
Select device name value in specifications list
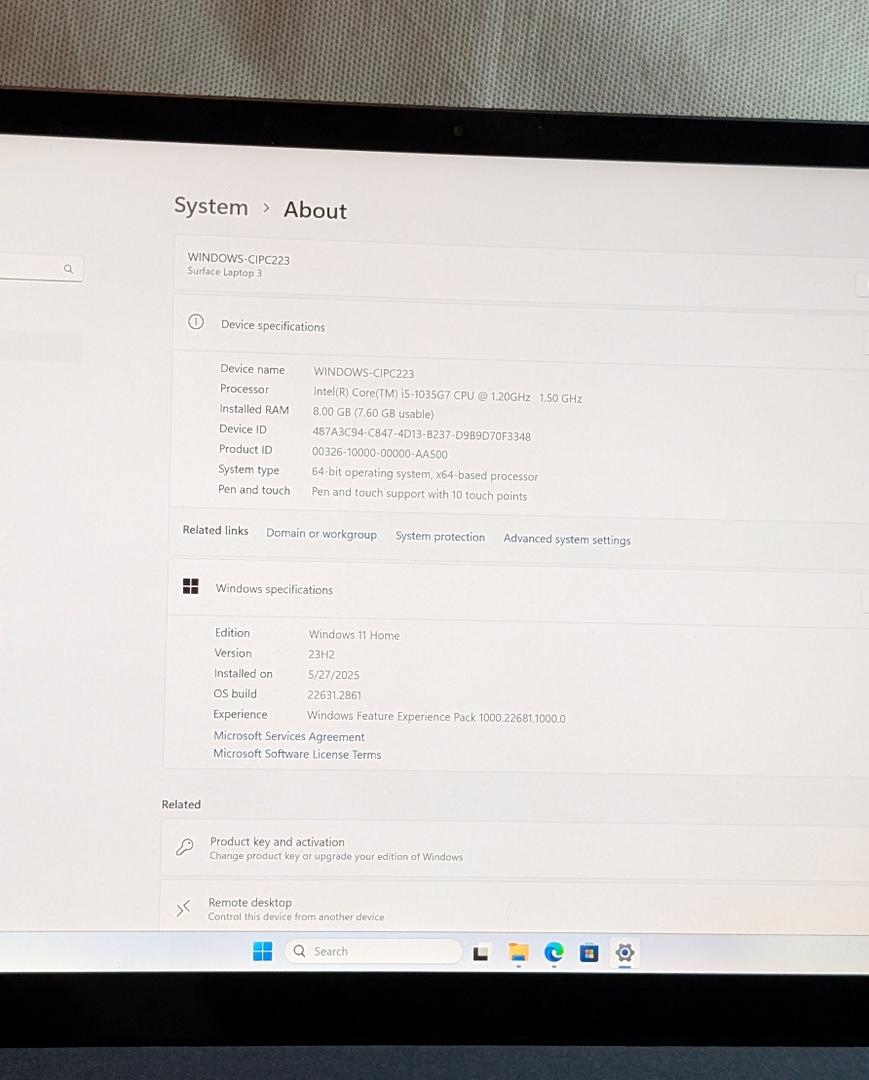364,373
